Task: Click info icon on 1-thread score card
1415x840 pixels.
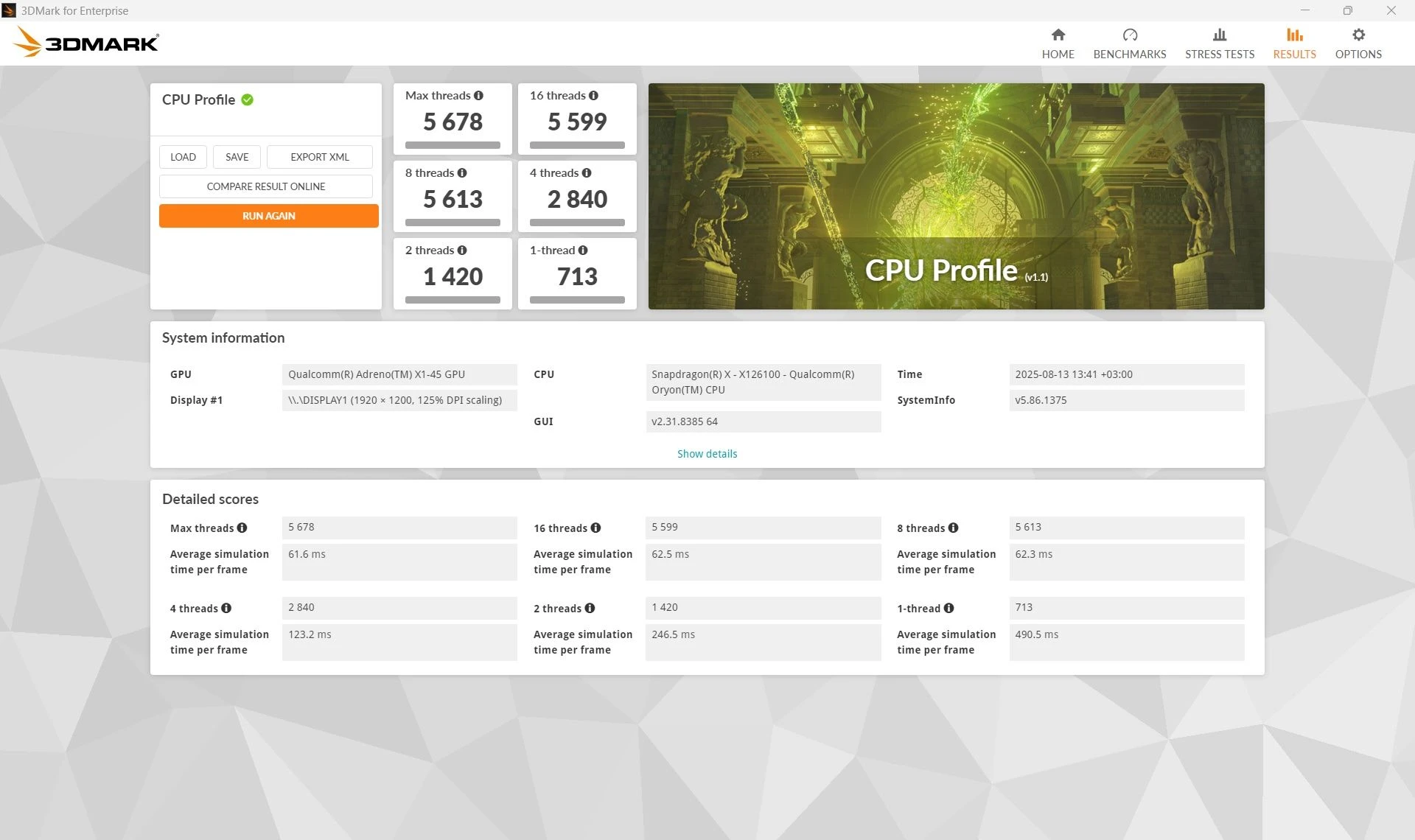Action: click(582, 251)
